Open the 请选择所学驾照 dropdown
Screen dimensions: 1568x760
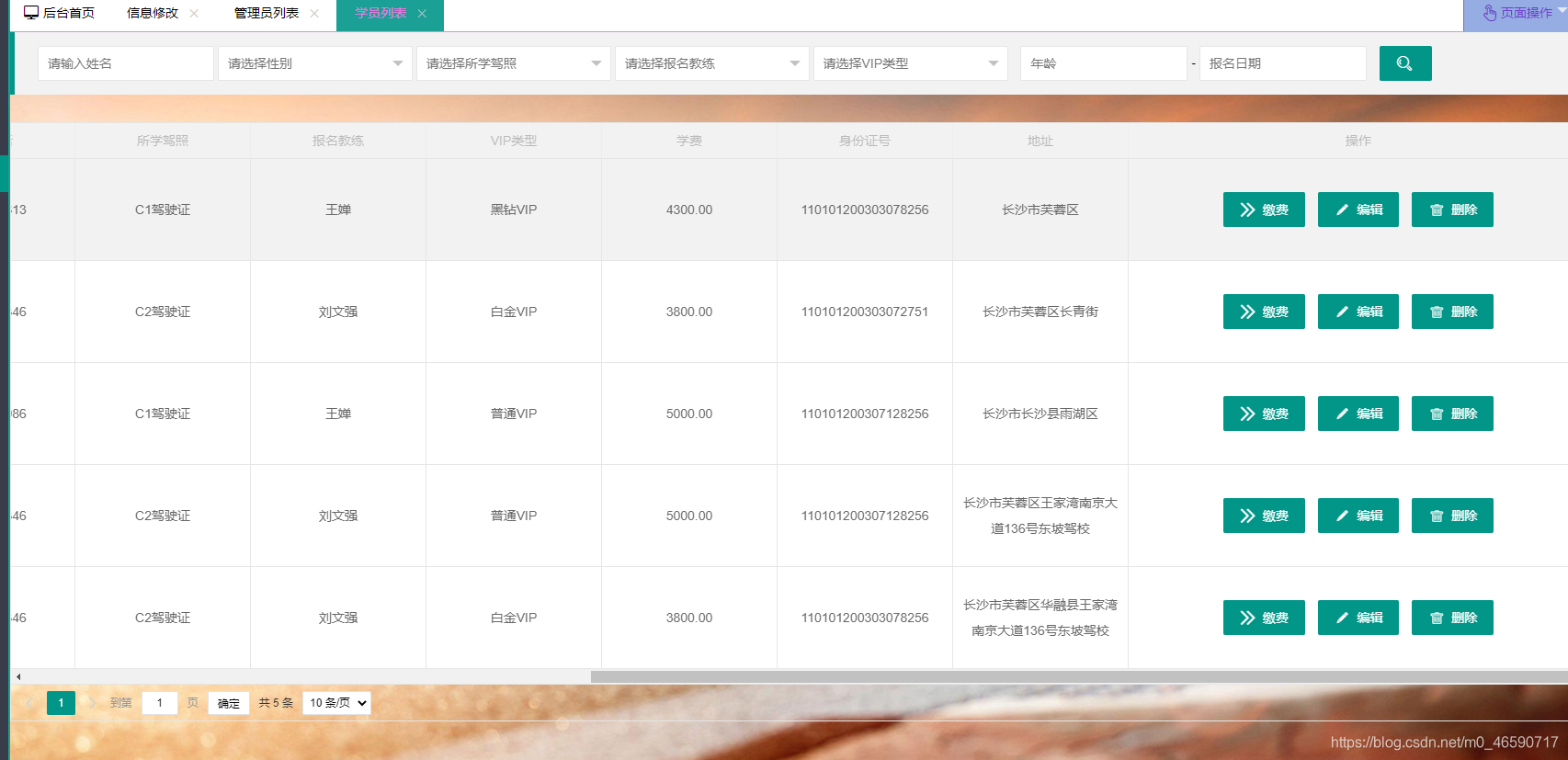tap(514, 63)
